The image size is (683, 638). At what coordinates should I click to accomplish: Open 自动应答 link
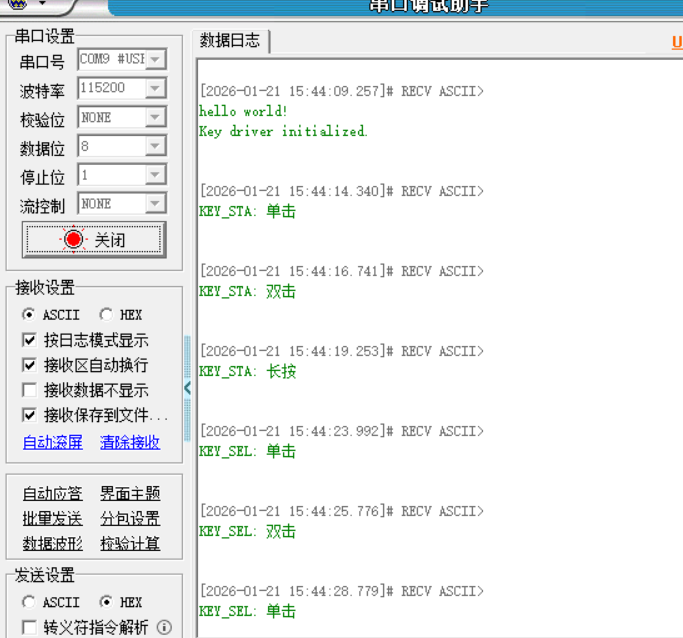tap(53, 493)
